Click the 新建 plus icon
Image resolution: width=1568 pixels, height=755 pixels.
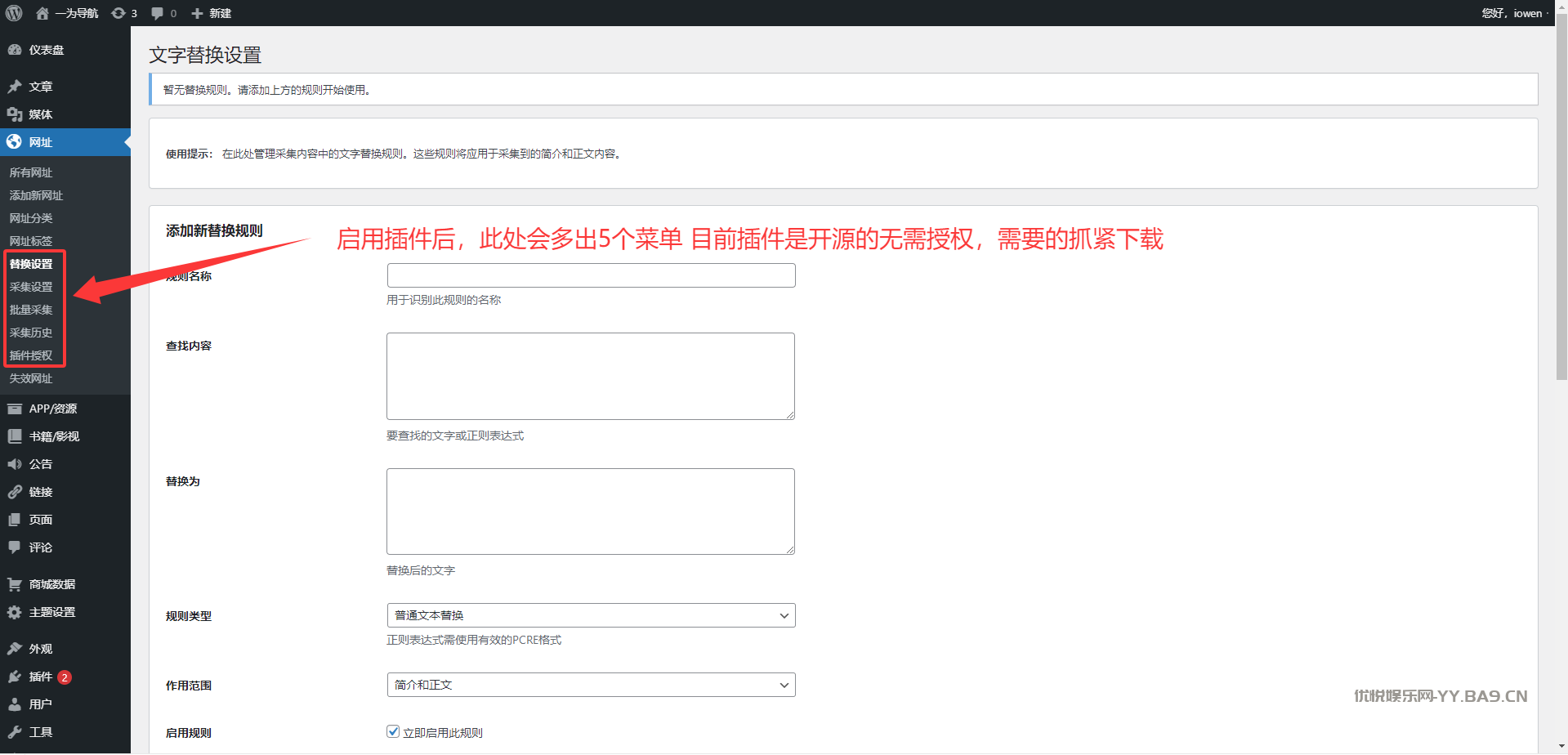[x=197, y=13]
